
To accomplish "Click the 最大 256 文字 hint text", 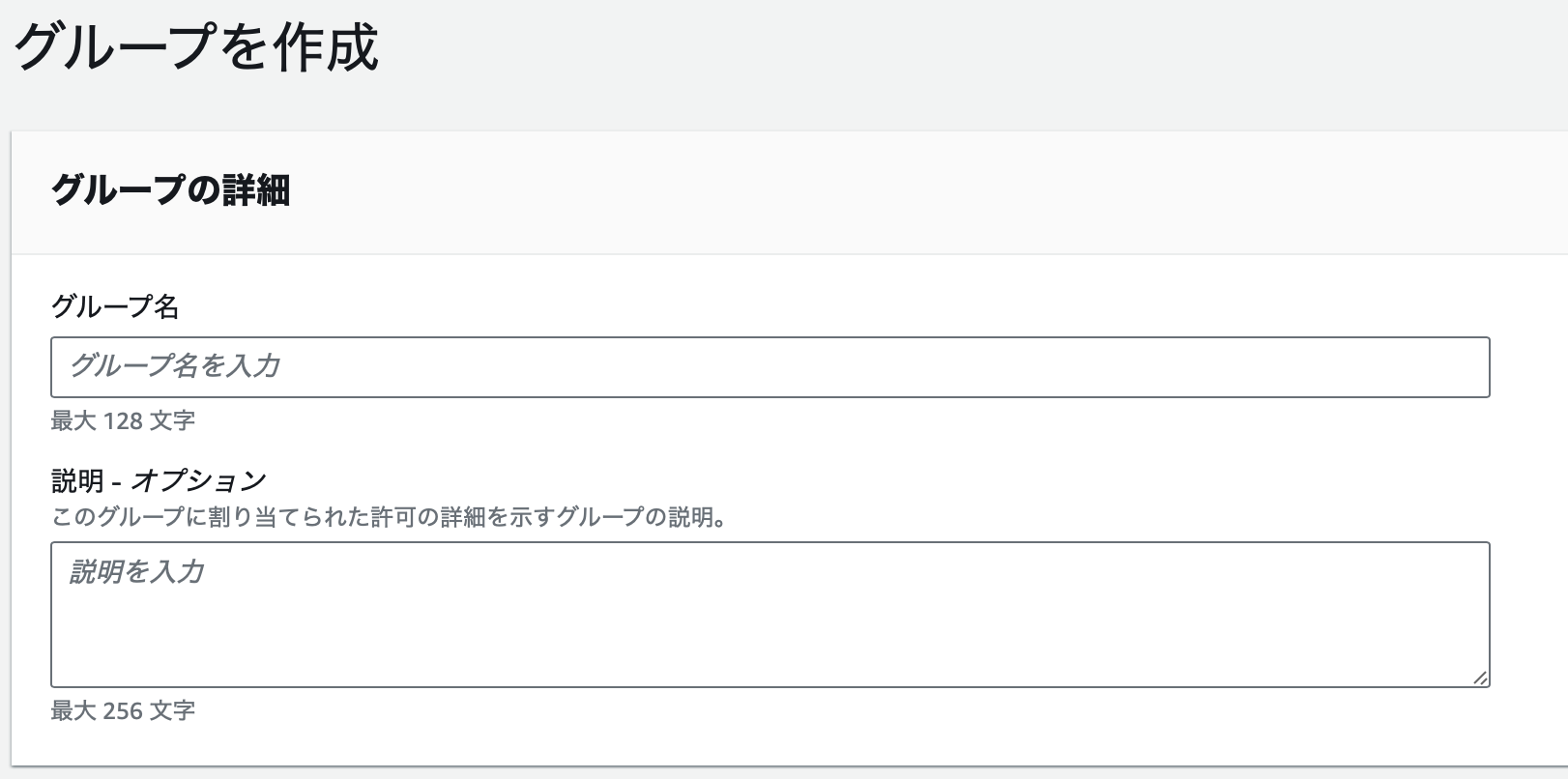I will tap(122, 709).
